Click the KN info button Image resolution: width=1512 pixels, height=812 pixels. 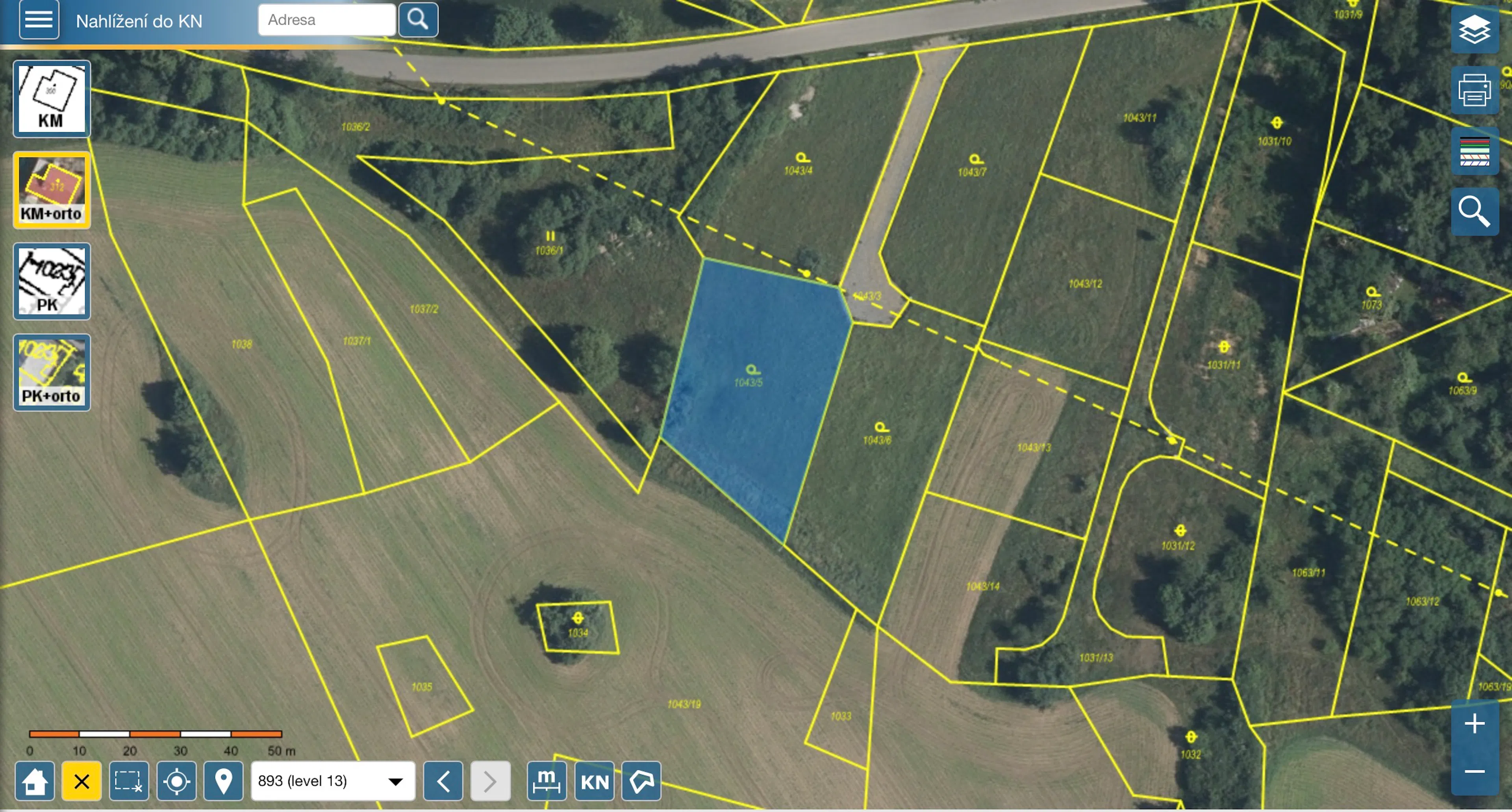[x=594, y=781]
